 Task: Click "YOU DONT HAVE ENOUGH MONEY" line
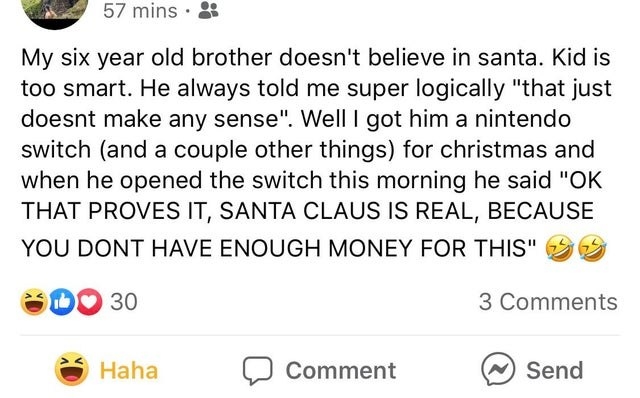click(278, 248)
